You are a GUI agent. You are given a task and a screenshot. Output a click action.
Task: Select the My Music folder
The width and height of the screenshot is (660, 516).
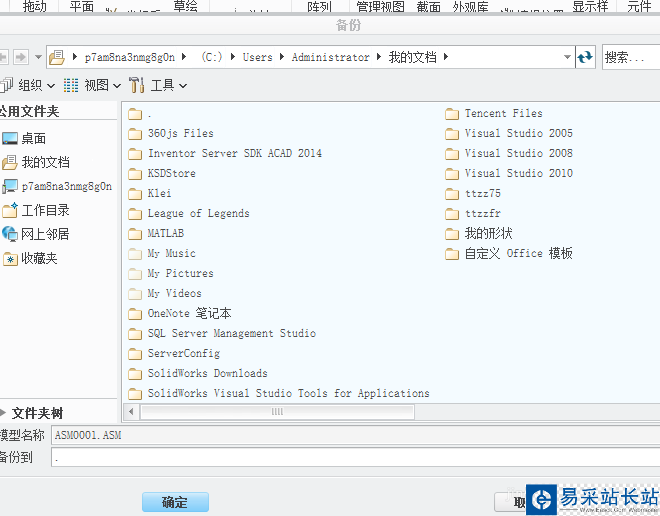pos(162,253)
